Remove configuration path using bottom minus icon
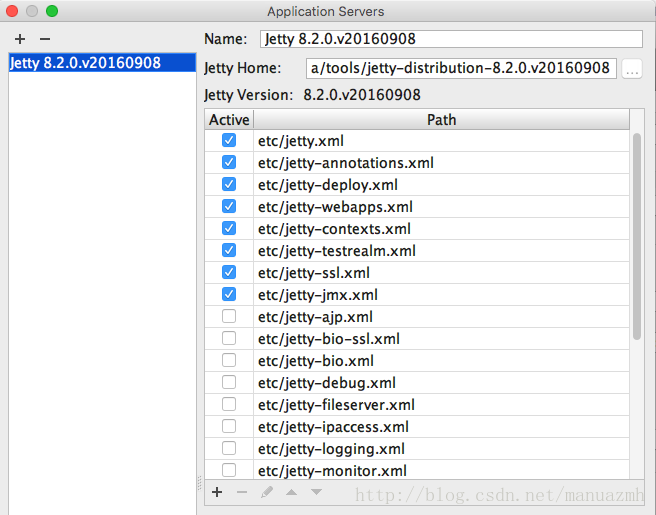Image resolution: width=656 pixels, height=515 pixels. coord(241,492)
